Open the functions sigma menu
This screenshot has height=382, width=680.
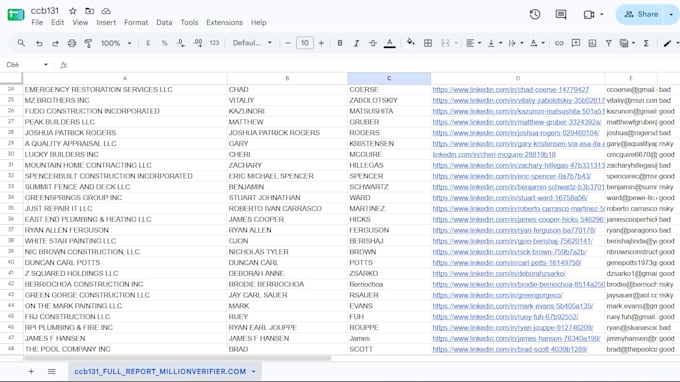click(646, 43)
